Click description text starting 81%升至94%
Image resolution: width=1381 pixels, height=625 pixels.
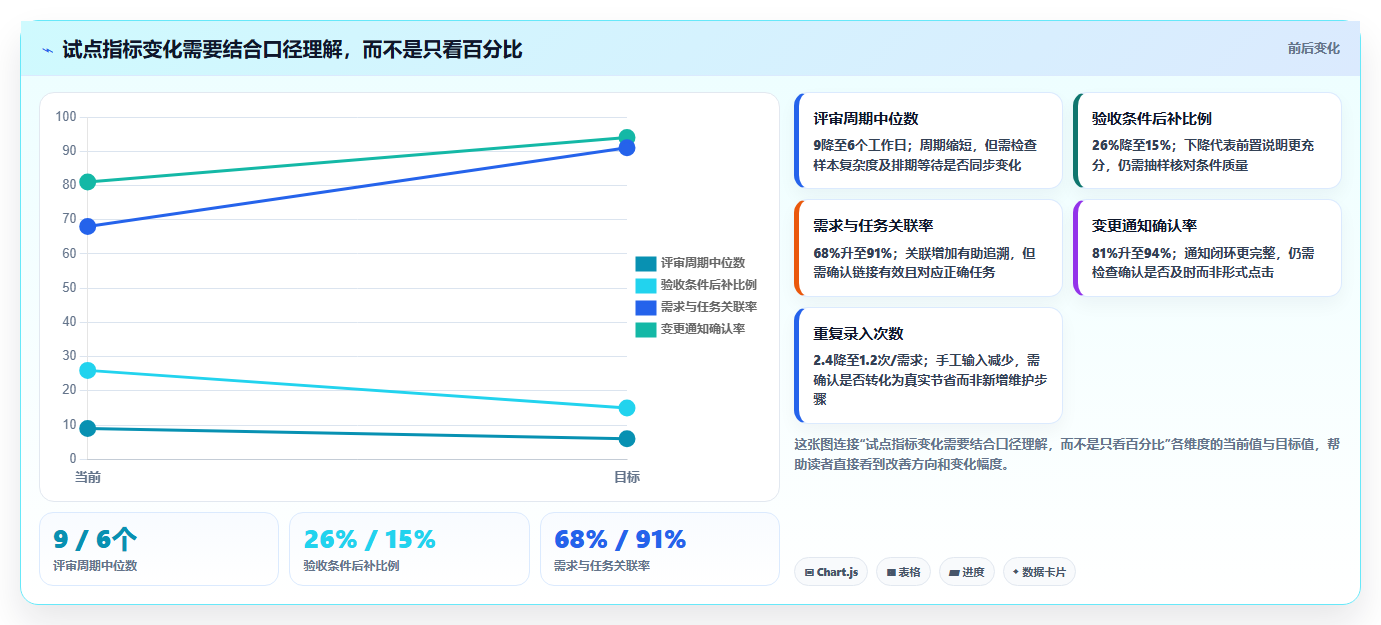[x=1203, y=263]
